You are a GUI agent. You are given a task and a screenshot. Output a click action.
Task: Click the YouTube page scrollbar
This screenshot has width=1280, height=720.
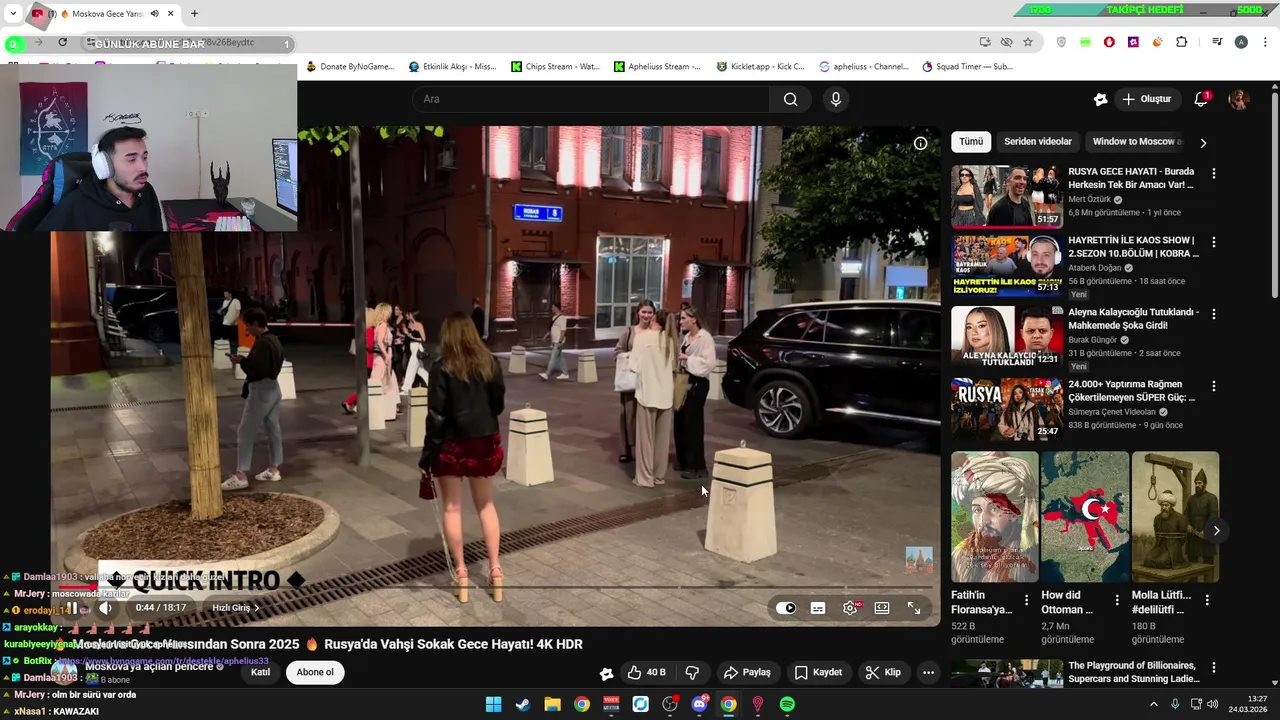click(1274, 195)
